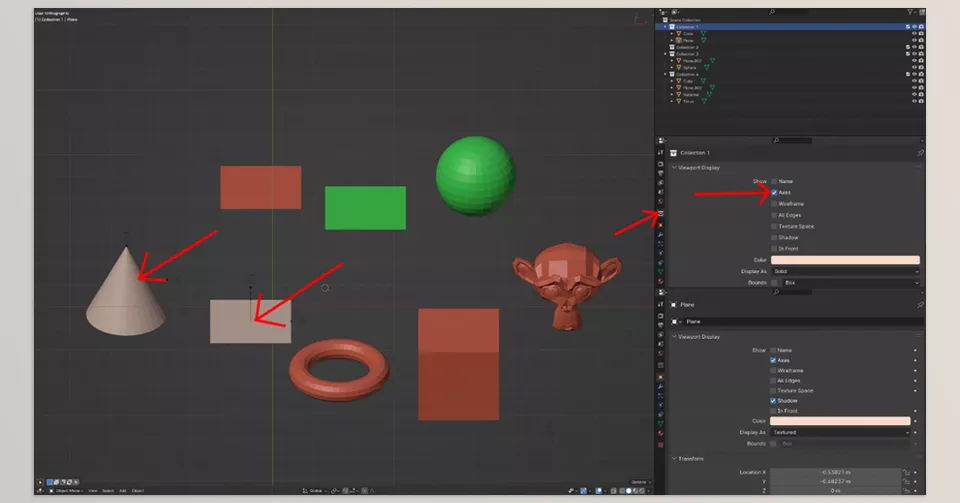This screenshot has height=503, width=960.
Task: Open the Select menu in viewport header
Action: tap(108, 491)
